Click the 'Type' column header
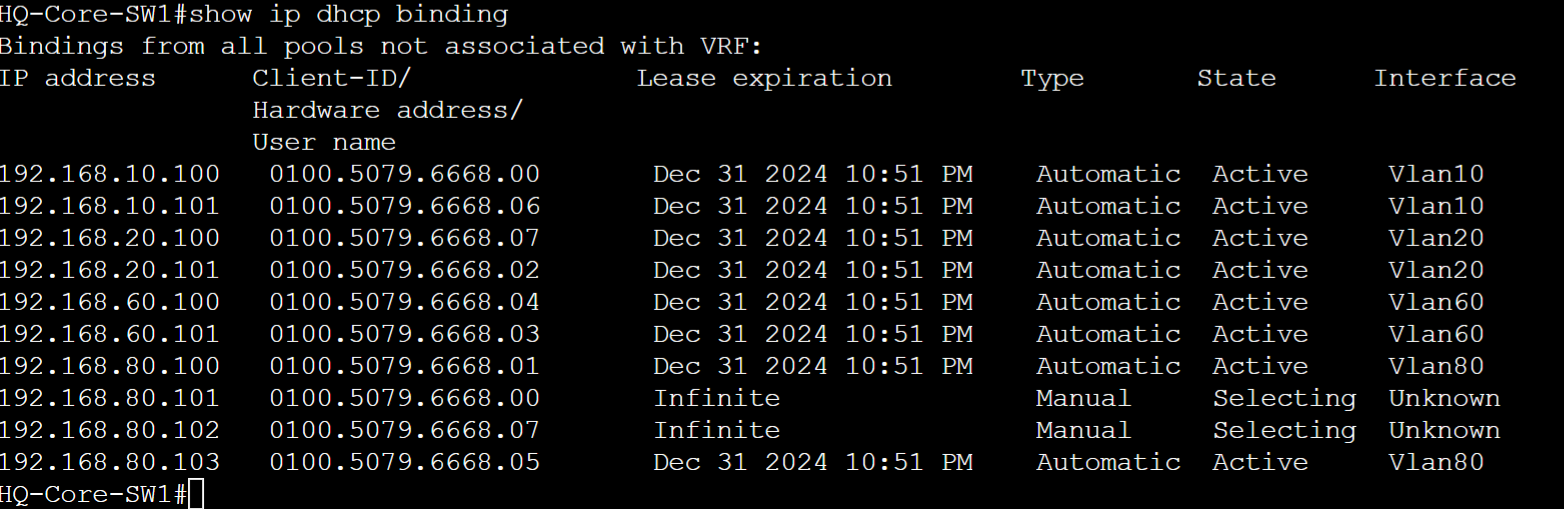 [1052, 79]
